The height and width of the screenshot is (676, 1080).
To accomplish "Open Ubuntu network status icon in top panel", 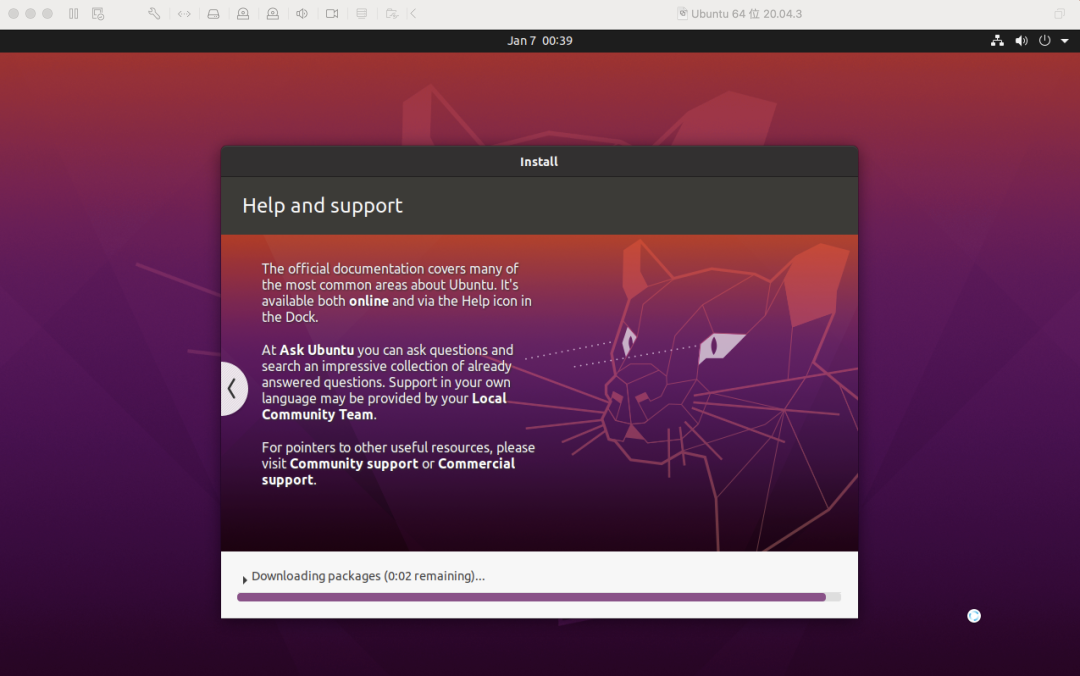I will click(x=997, y=41).
